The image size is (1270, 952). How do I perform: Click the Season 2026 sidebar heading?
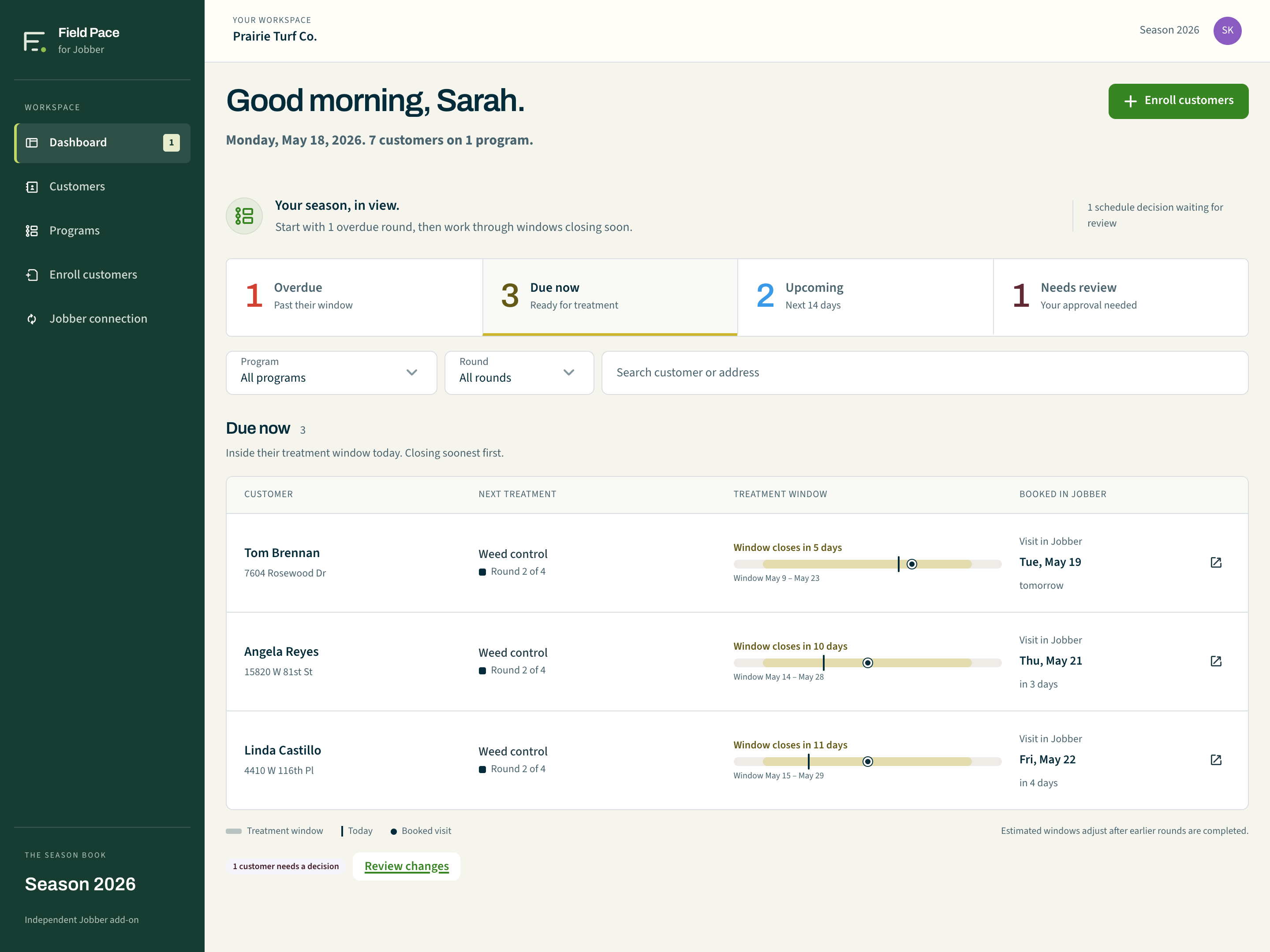80,884
